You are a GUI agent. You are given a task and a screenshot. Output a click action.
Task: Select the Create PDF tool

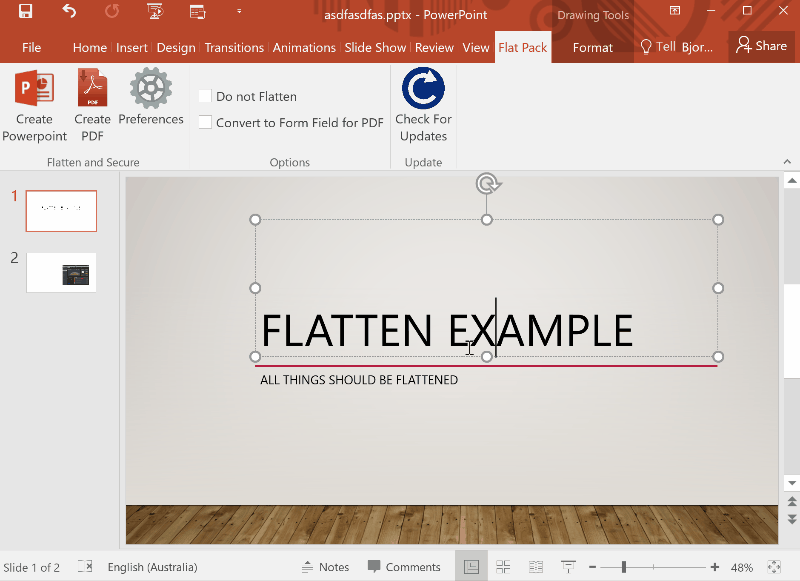(x=91, y=104)
